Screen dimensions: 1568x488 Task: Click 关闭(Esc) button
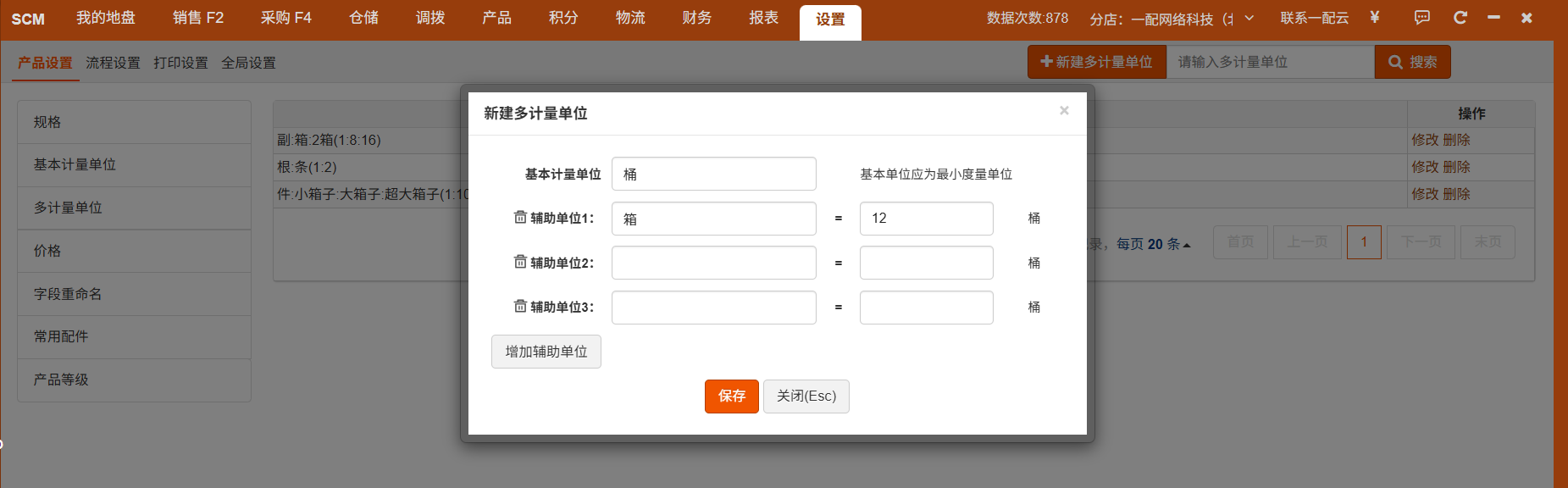(x=806, y=396)
